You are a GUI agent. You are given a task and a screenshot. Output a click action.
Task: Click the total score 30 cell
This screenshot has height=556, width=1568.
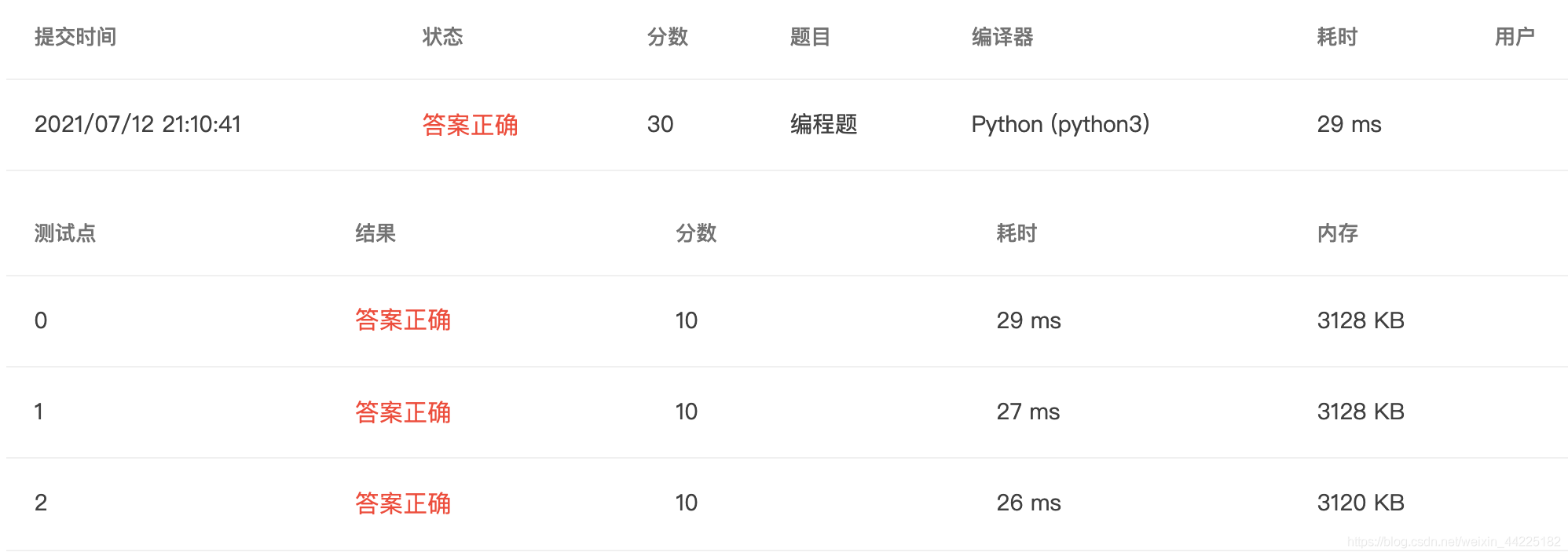pyautogui.click(x=660, y=124)
